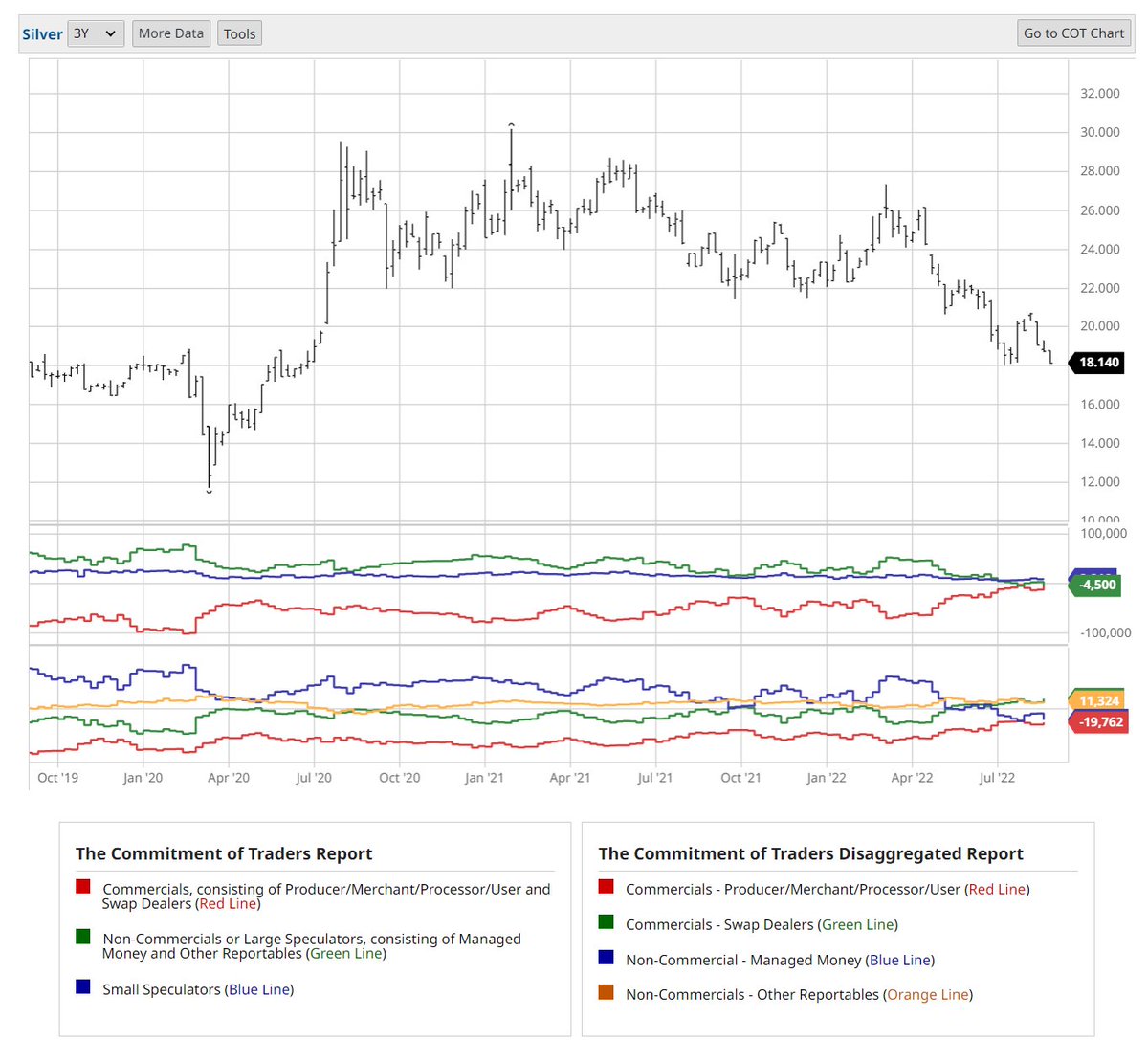Open the Tools menu button
Screen dimensions: 1148x1040
(x=239, y=33)
